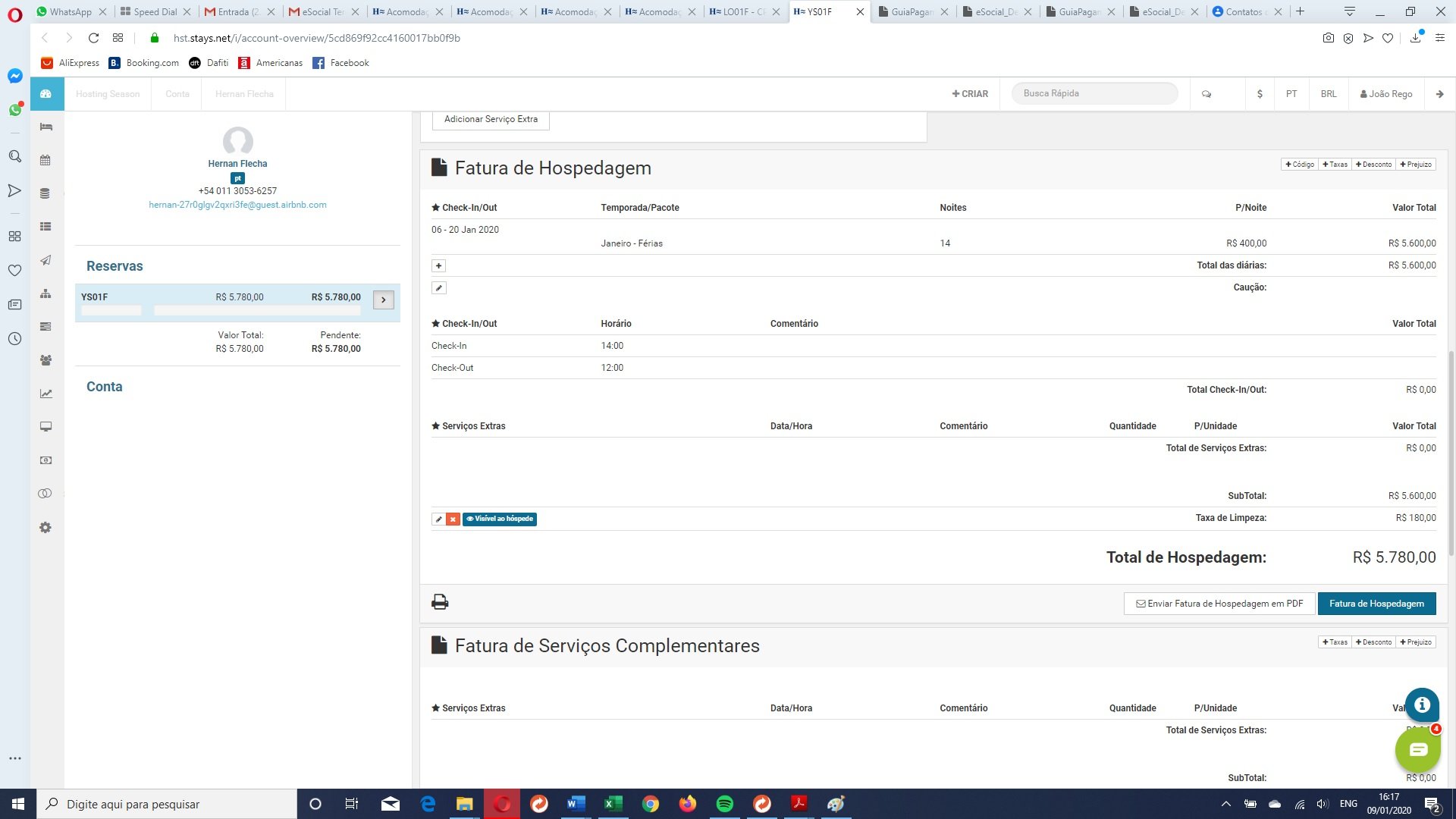The height and width of the screenshot is (819, 1456).
Task: Open the PT language selector
Action: [x=1291, y=94]
